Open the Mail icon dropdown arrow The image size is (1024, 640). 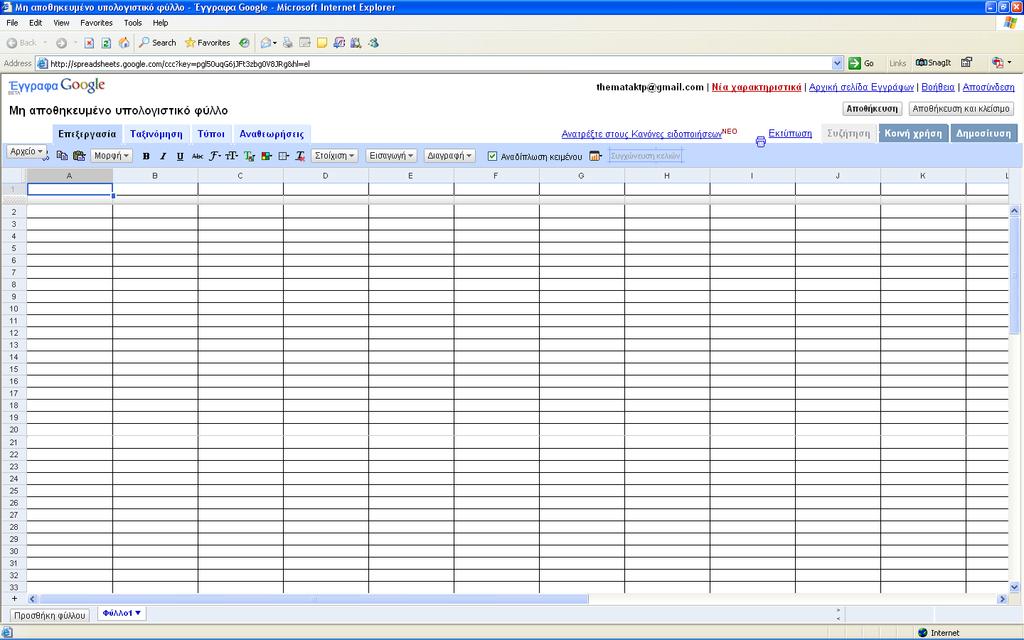tap(275, 43)
